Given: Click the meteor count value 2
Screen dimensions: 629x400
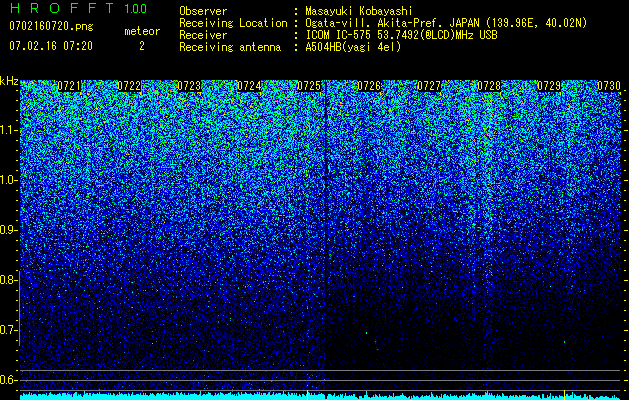Looking at the screenshot, I should [142, 46].
